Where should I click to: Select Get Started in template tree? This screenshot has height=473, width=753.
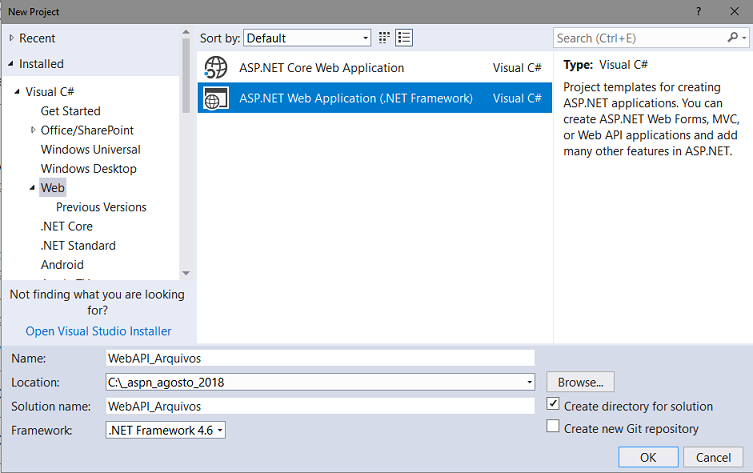click(x=71, y=111)
